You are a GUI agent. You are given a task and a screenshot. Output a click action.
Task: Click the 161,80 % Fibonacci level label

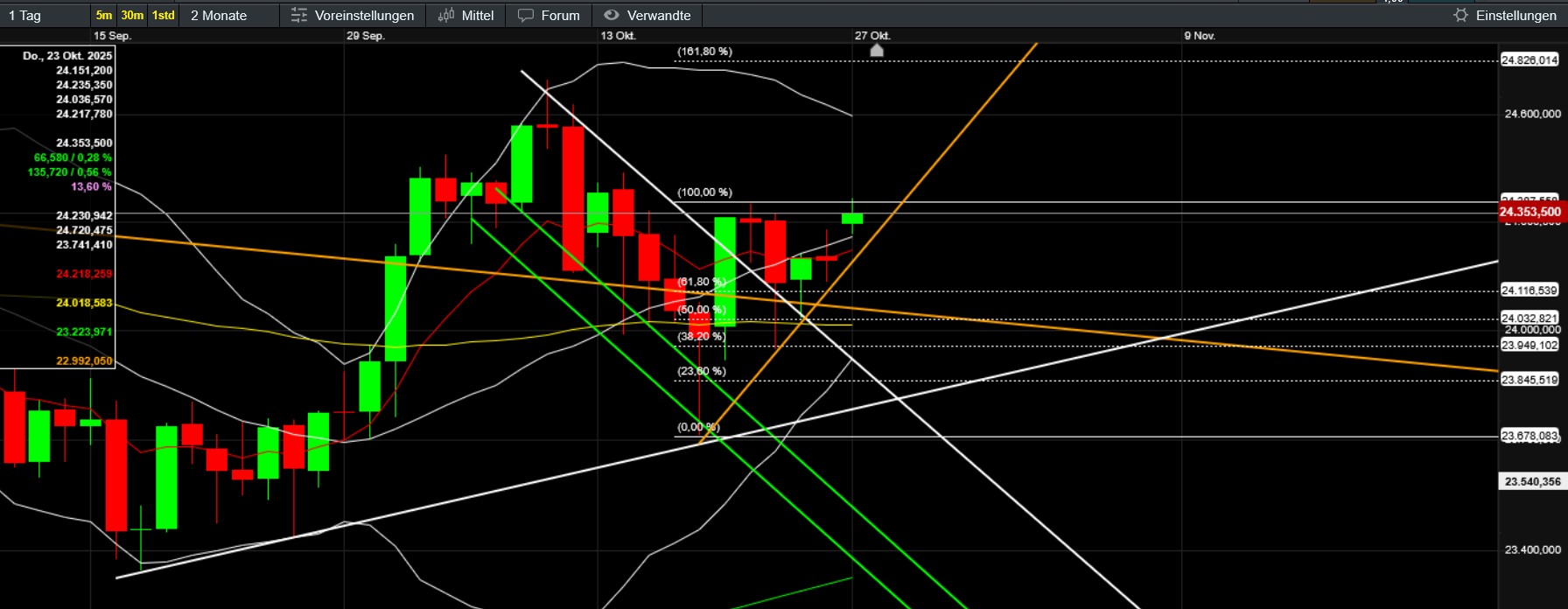704,52
